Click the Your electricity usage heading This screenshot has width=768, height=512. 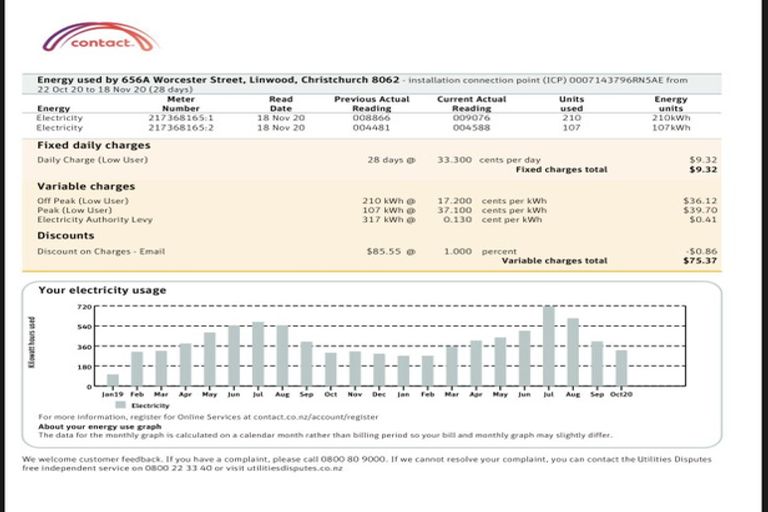(x=102, y=290)
